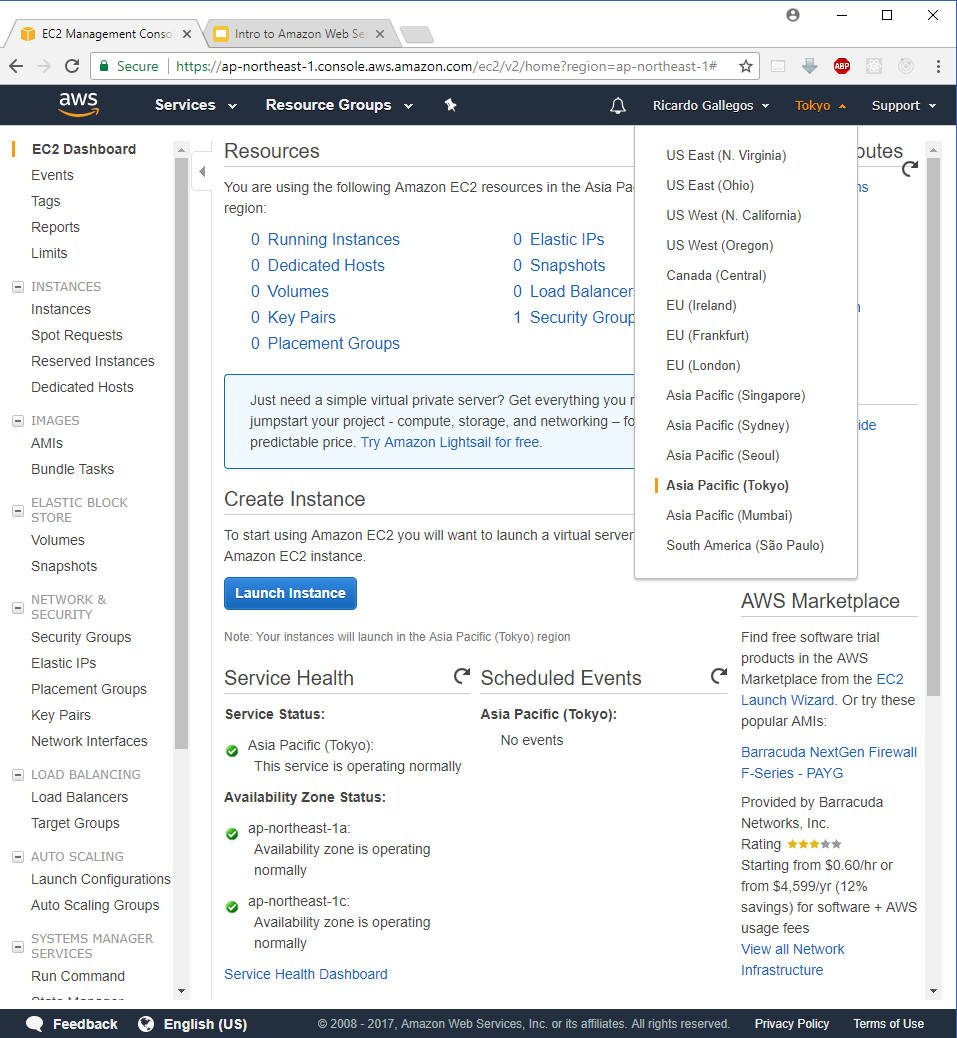The width and height of the screenshot is (957, 1038).
Task: Collapse the SYSTEMS MANAGER SERVICES section
Action: tap(18, 947)
